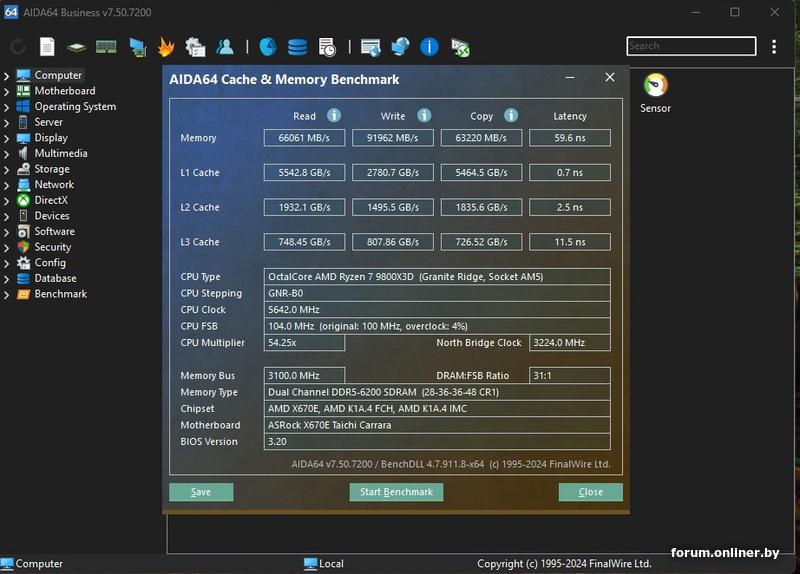This screenshot has height=574, width=800.
Task: Click the Read info icon
Action: click(334, 116)
